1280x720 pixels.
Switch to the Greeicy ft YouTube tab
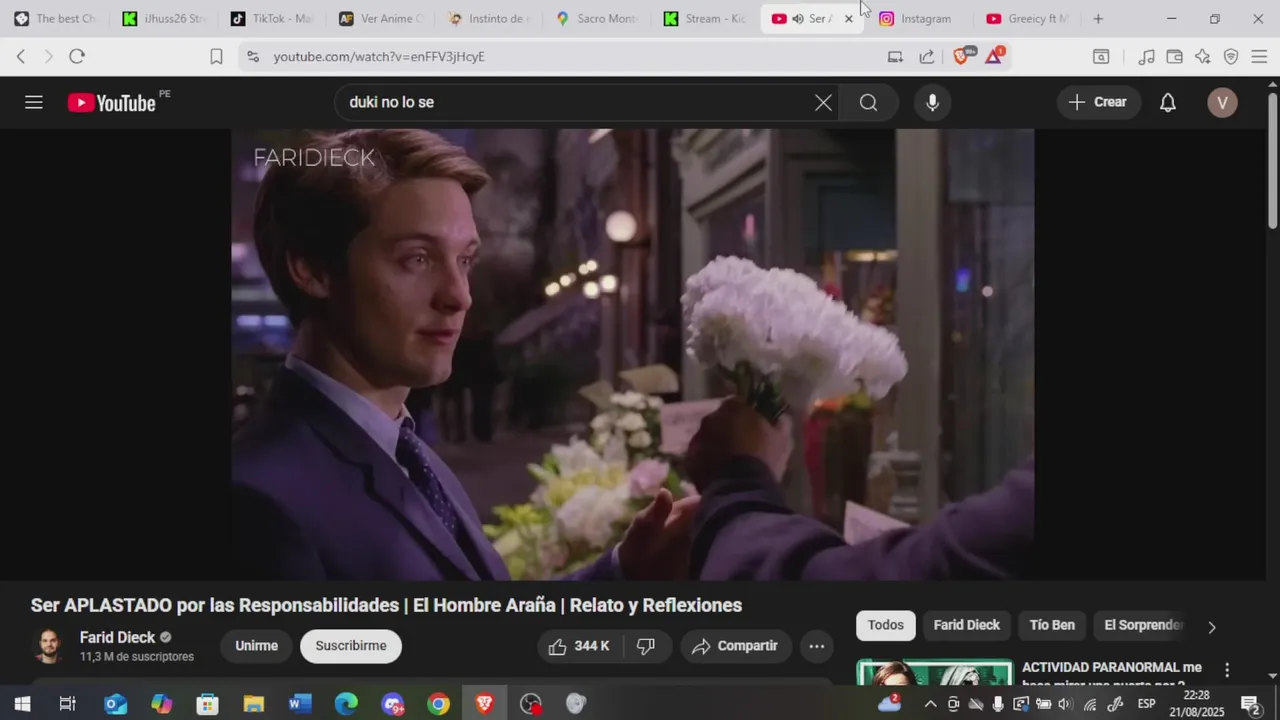coord(1027,19)
